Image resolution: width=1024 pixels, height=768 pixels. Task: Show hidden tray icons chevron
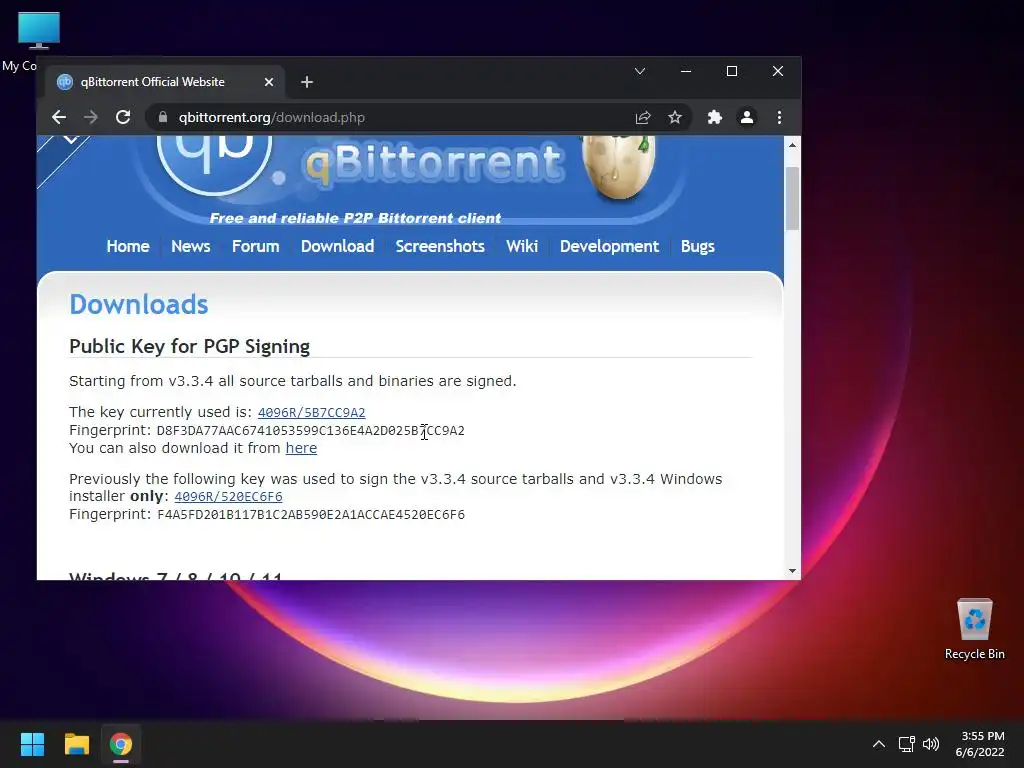[x=879, y=744]
